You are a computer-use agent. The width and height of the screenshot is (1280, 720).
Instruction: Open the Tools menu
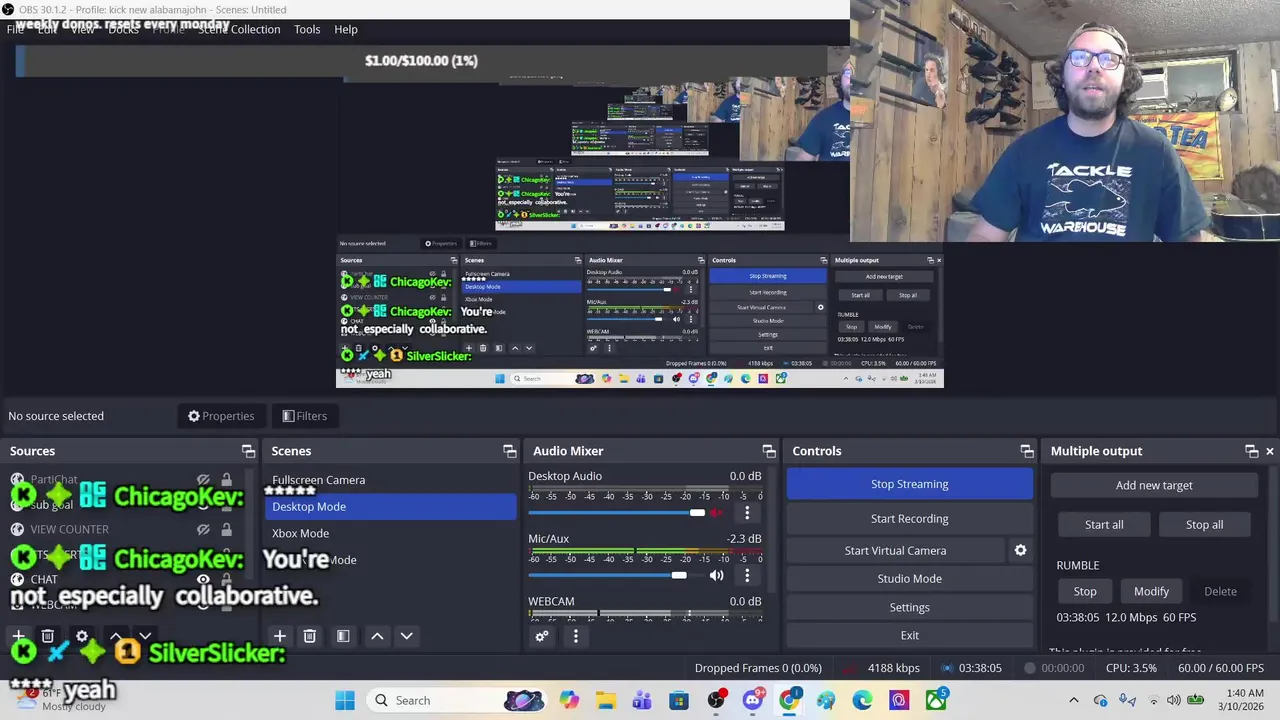[307, 29]
